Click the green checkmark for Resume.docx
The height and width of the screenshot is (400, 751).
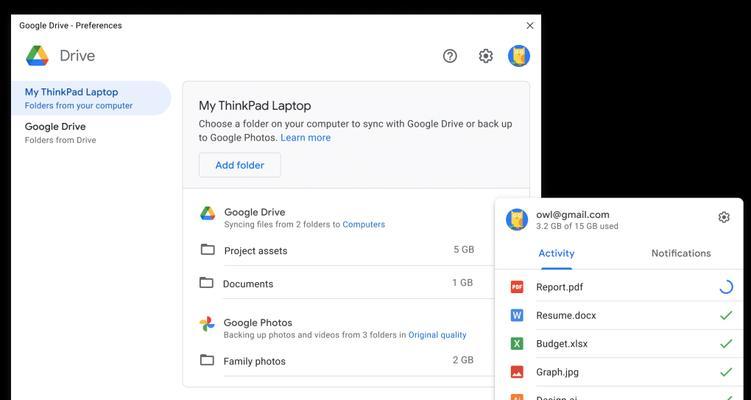[x=726, y=315]
